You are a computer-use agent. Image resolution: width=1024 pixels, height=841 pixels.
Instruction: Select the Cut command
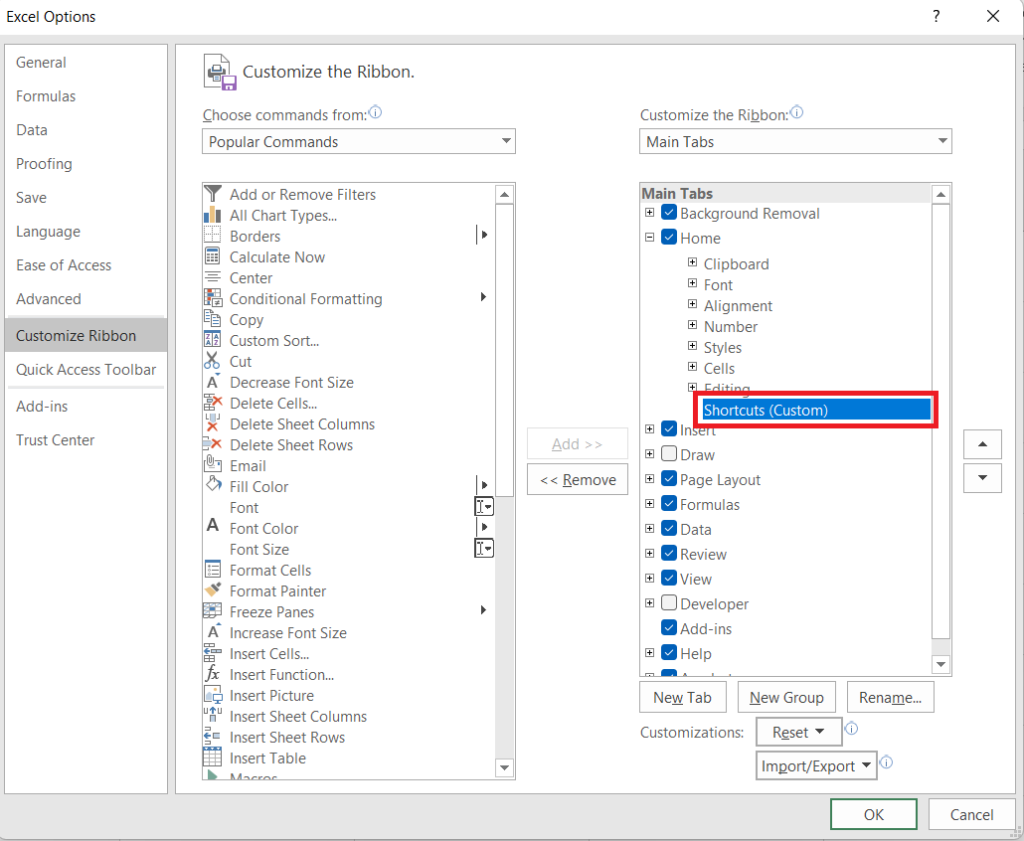[238, 361]
